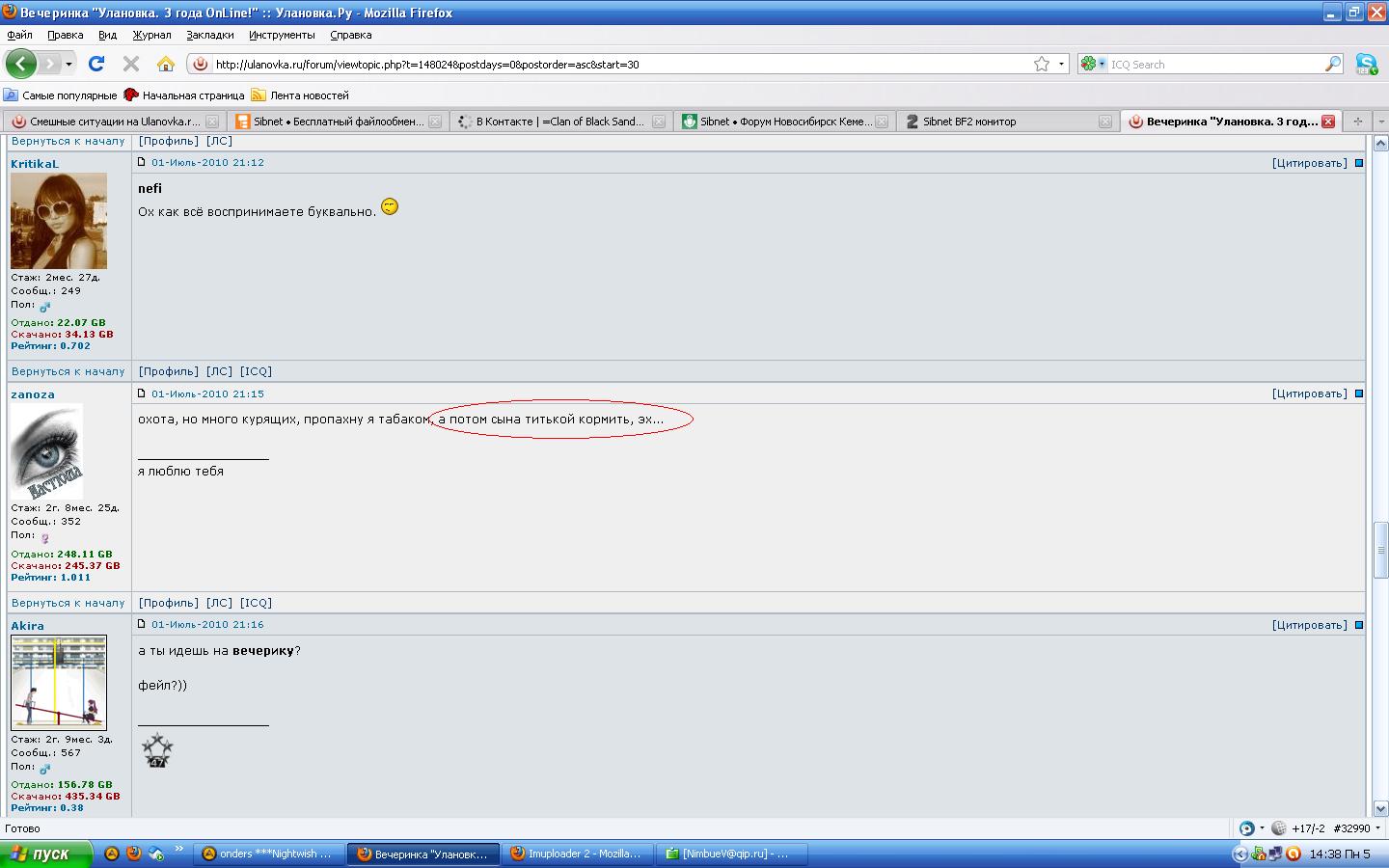The image size is (1389, 868).
Task: Expand the address bar URL dropdown
Action: 1062,64
